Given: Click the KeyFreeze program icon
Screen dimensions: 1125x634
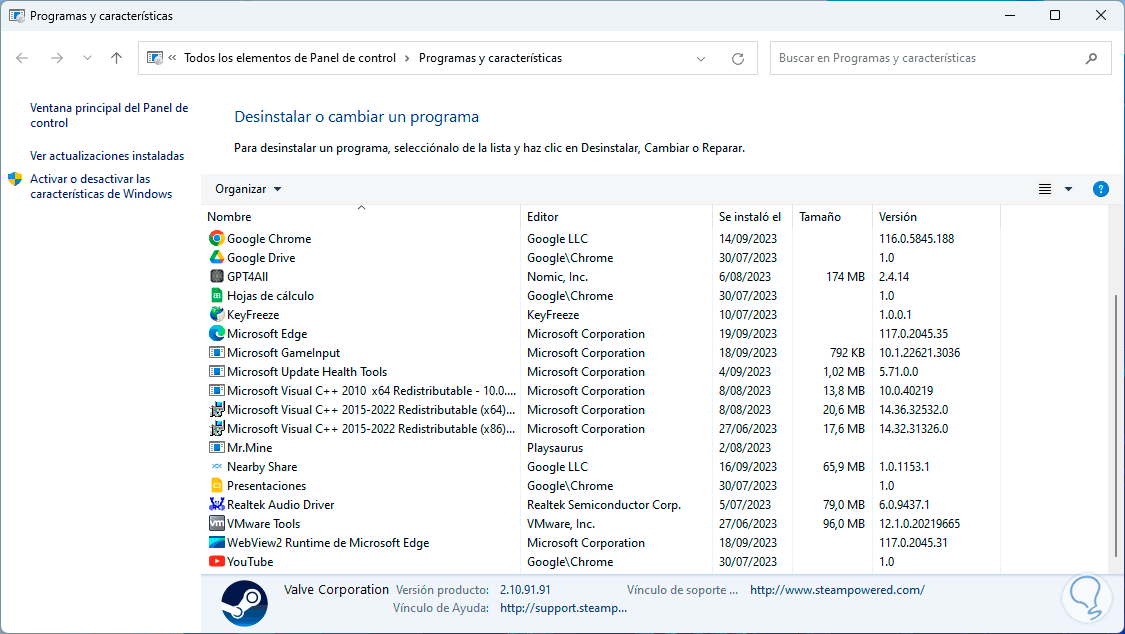Looking at the screenshot, I should (x=217, y=314).
